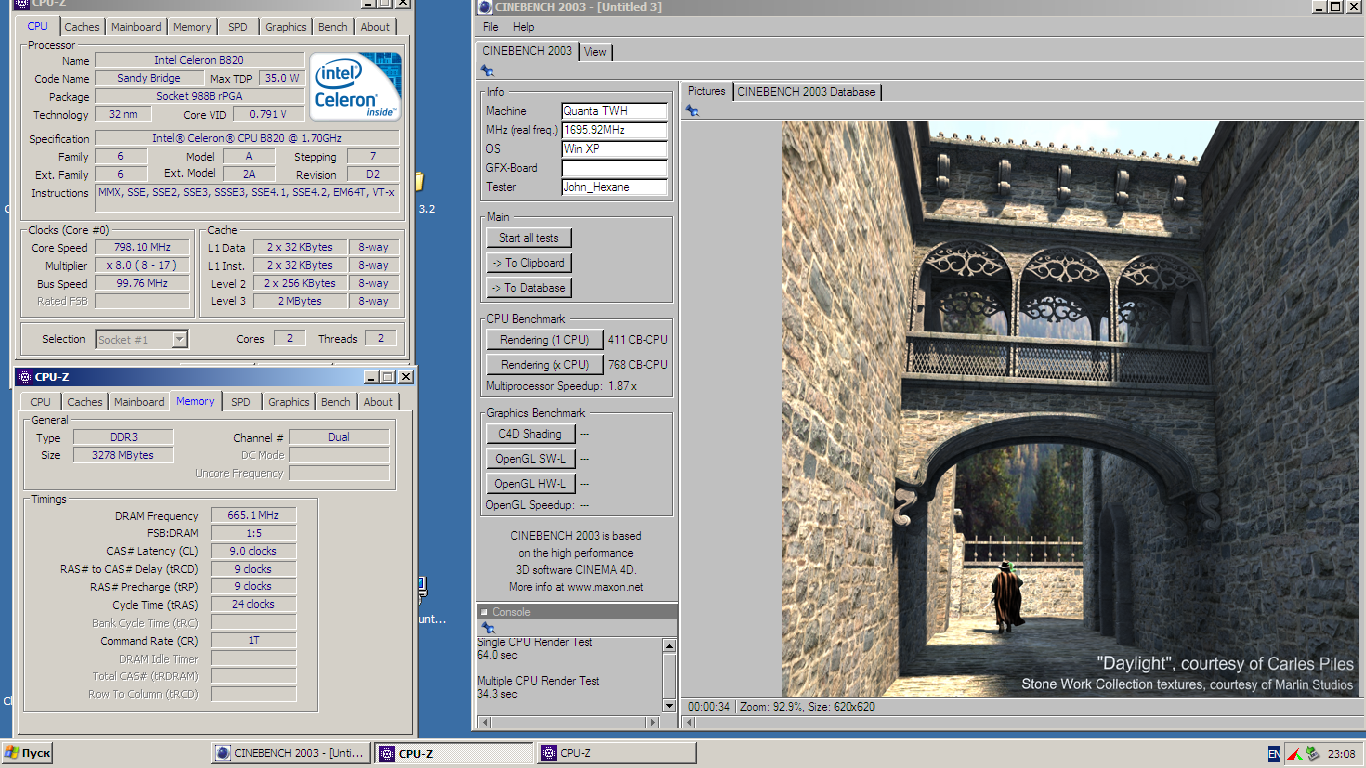
Task: Select the Pictures tab
Action: point(706,91)
